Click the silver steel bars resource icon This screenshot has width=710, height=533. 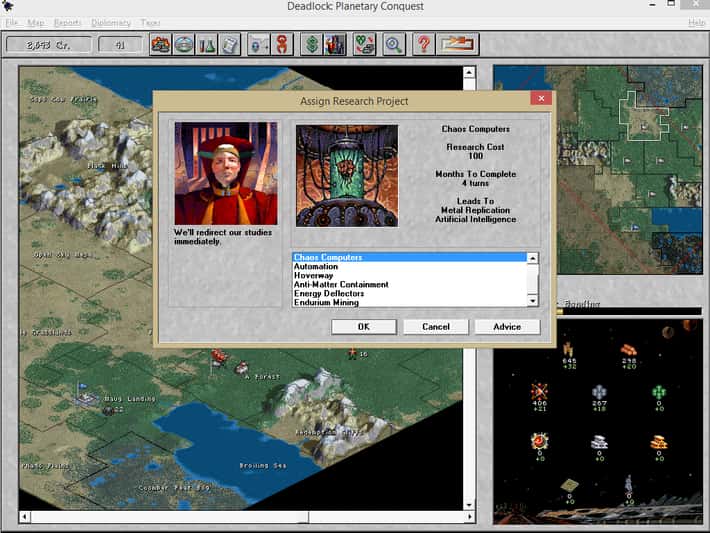pos(599,442)
